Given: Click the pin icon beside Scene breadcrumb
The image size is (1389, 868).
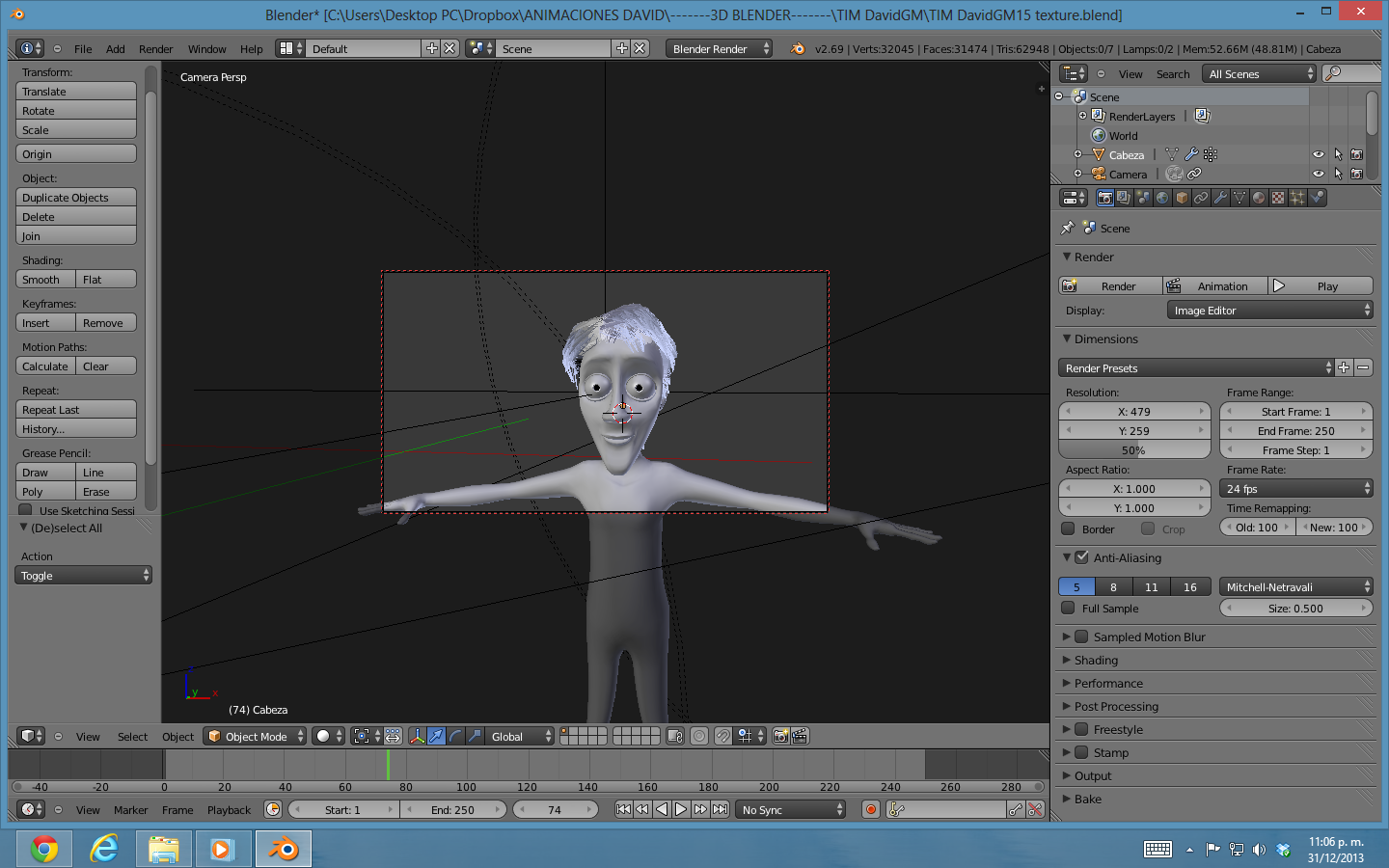Looking at the screenshot, I should pyautogui.click(x=1067, y=229).
